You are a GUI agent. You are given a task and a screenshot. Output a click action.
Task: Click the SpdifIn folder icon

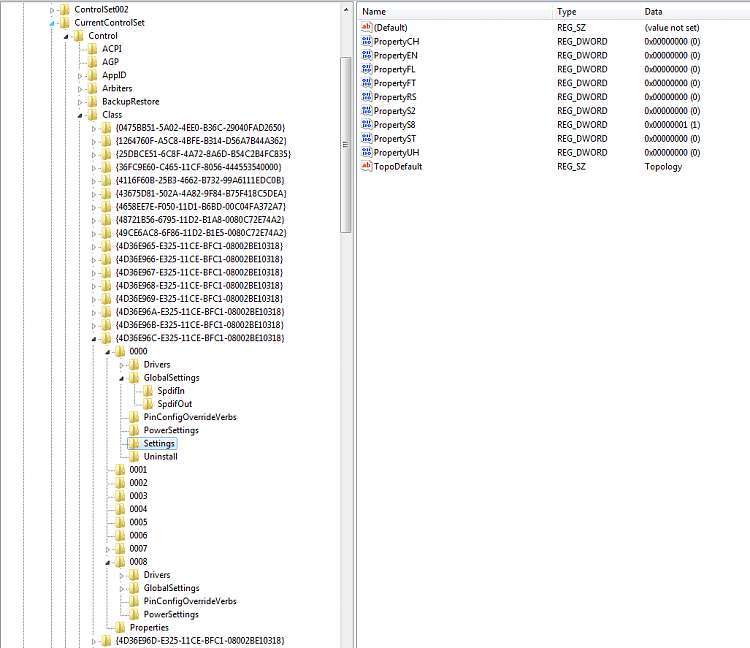[x=148, y=391]
